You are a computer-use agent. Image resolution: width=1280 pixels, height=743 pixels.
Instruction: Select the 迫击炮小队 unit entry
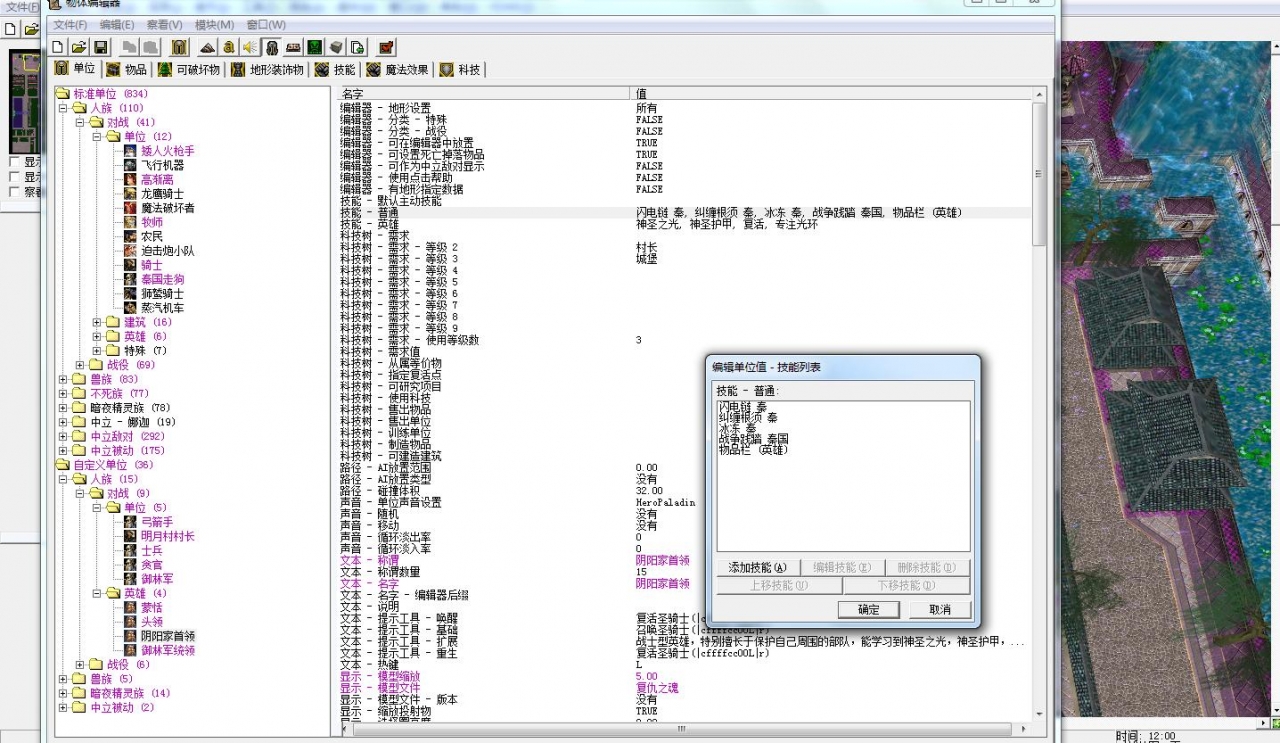click(x=167, y=251)
